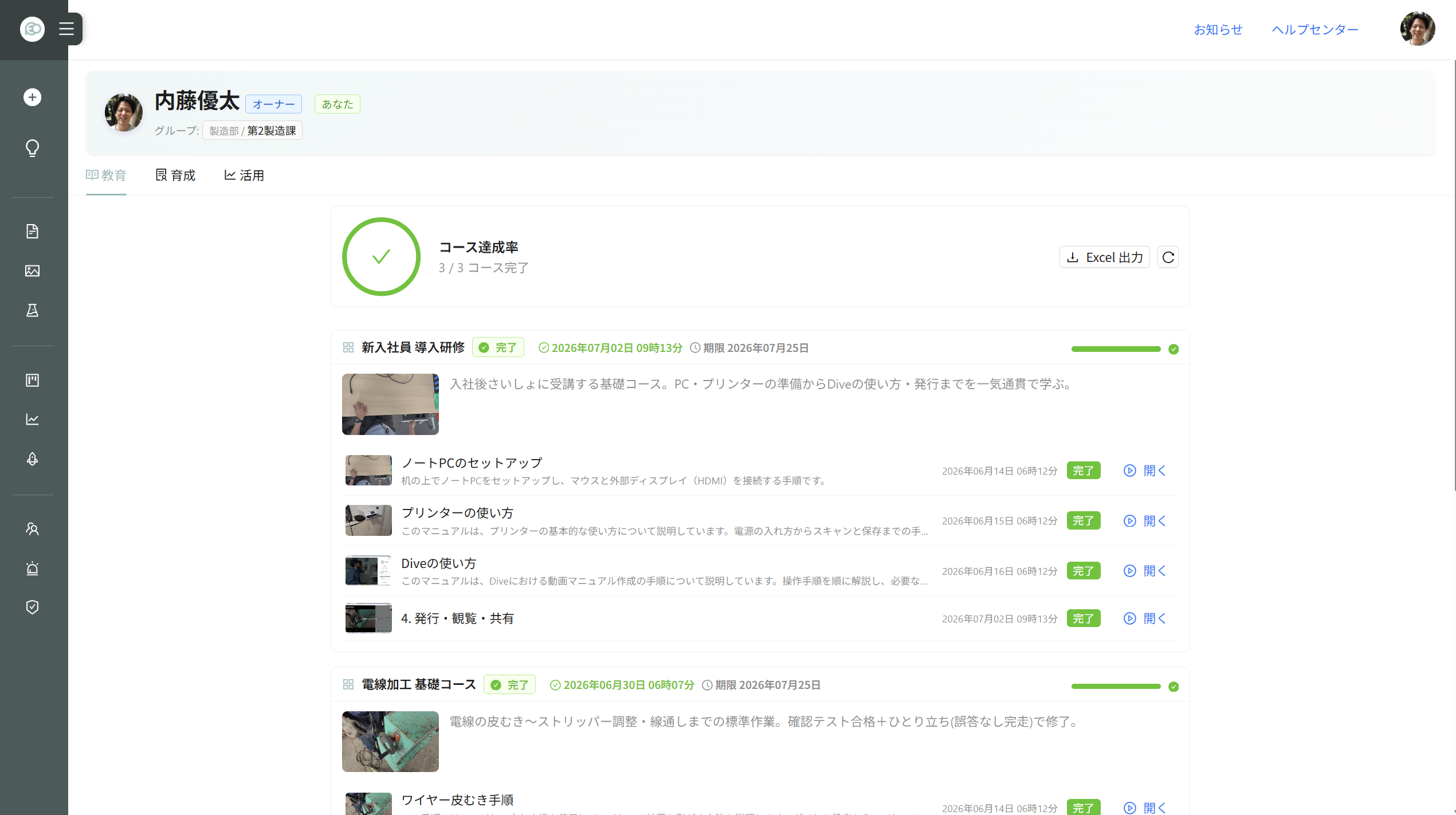The width and height of the screenshot is (1456, 815).
Task: Click the Diveの使い方 thumbnail
Action: (368, 570)
